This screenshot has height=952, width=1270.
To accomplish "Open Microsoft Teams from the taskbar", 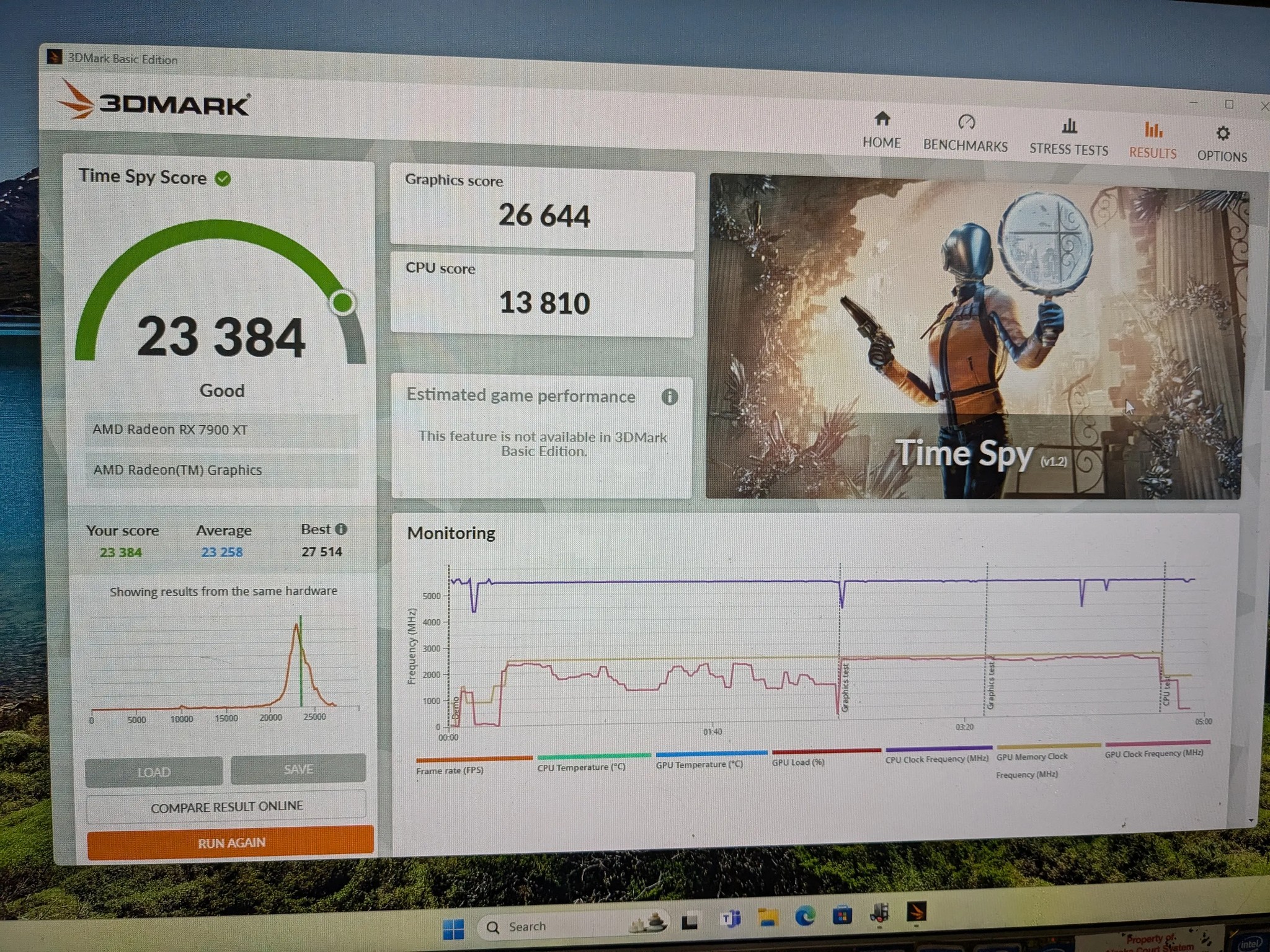I will point(730,919).
